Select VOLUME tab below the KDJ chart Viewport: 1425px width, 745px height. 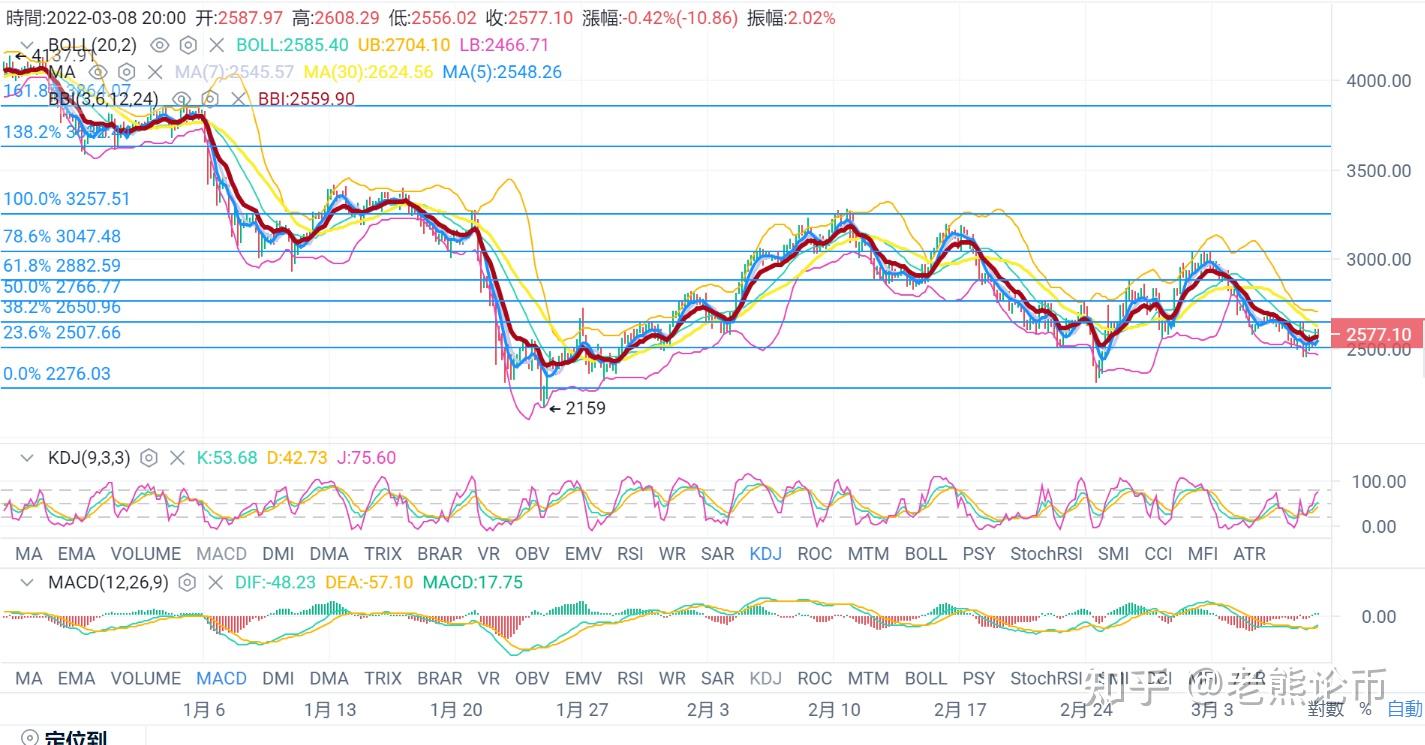coord(146,553)
